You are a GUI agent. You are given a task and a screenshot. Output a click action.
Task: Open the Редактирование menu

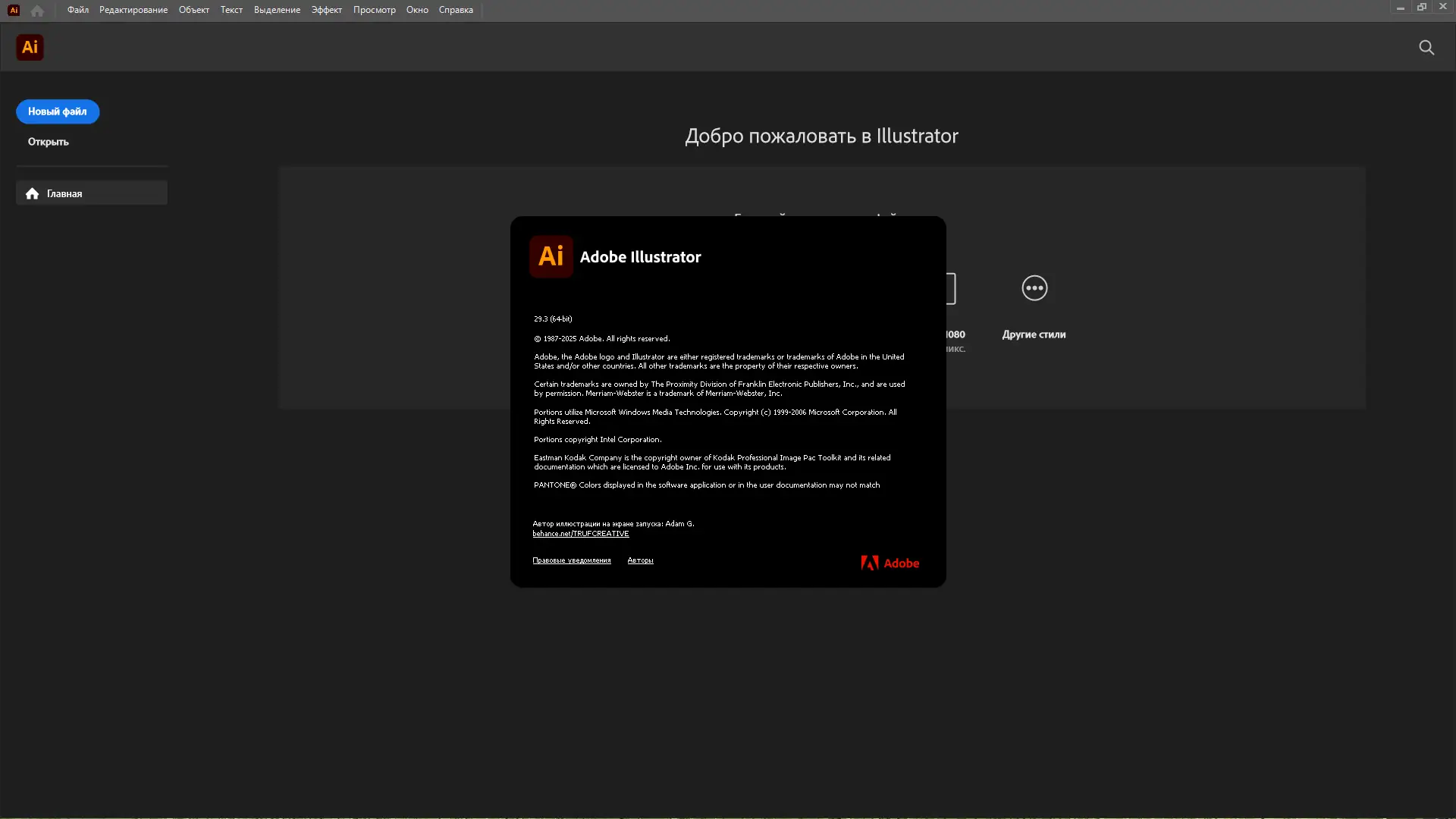click(x=133, y=10)
